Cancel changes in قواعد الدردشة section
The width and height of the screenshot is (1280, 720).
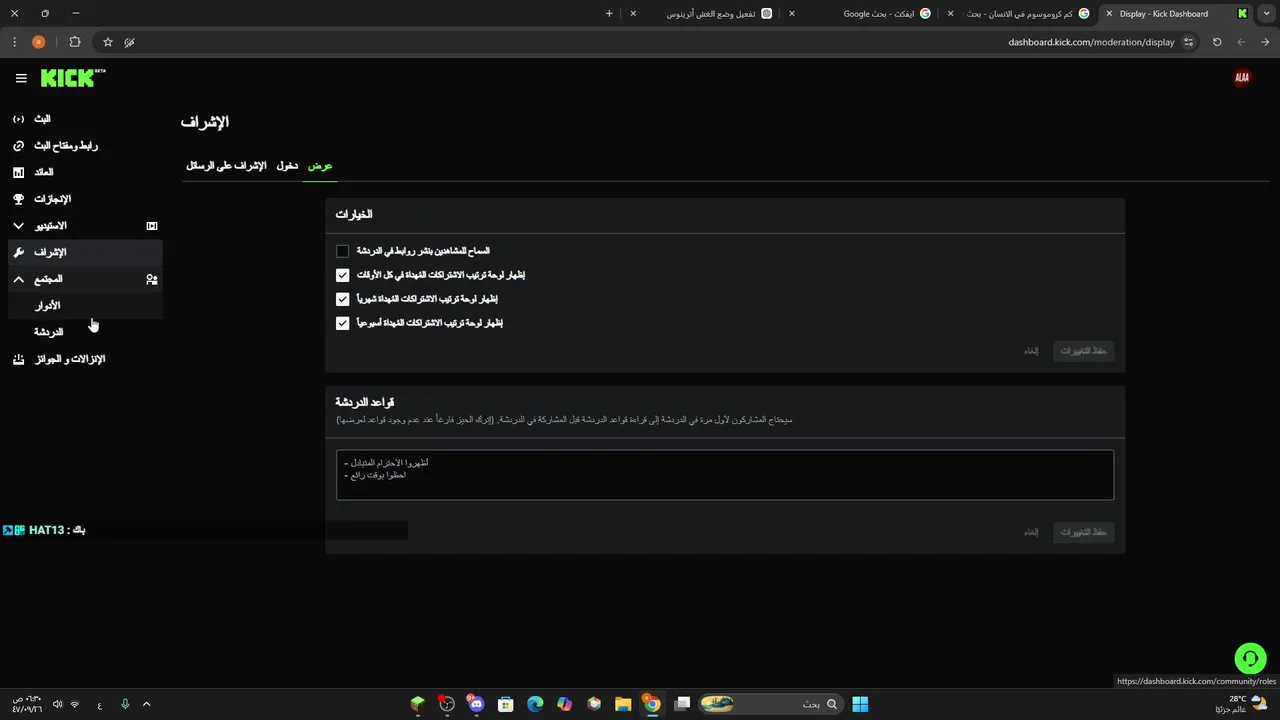coord(1031,532)
